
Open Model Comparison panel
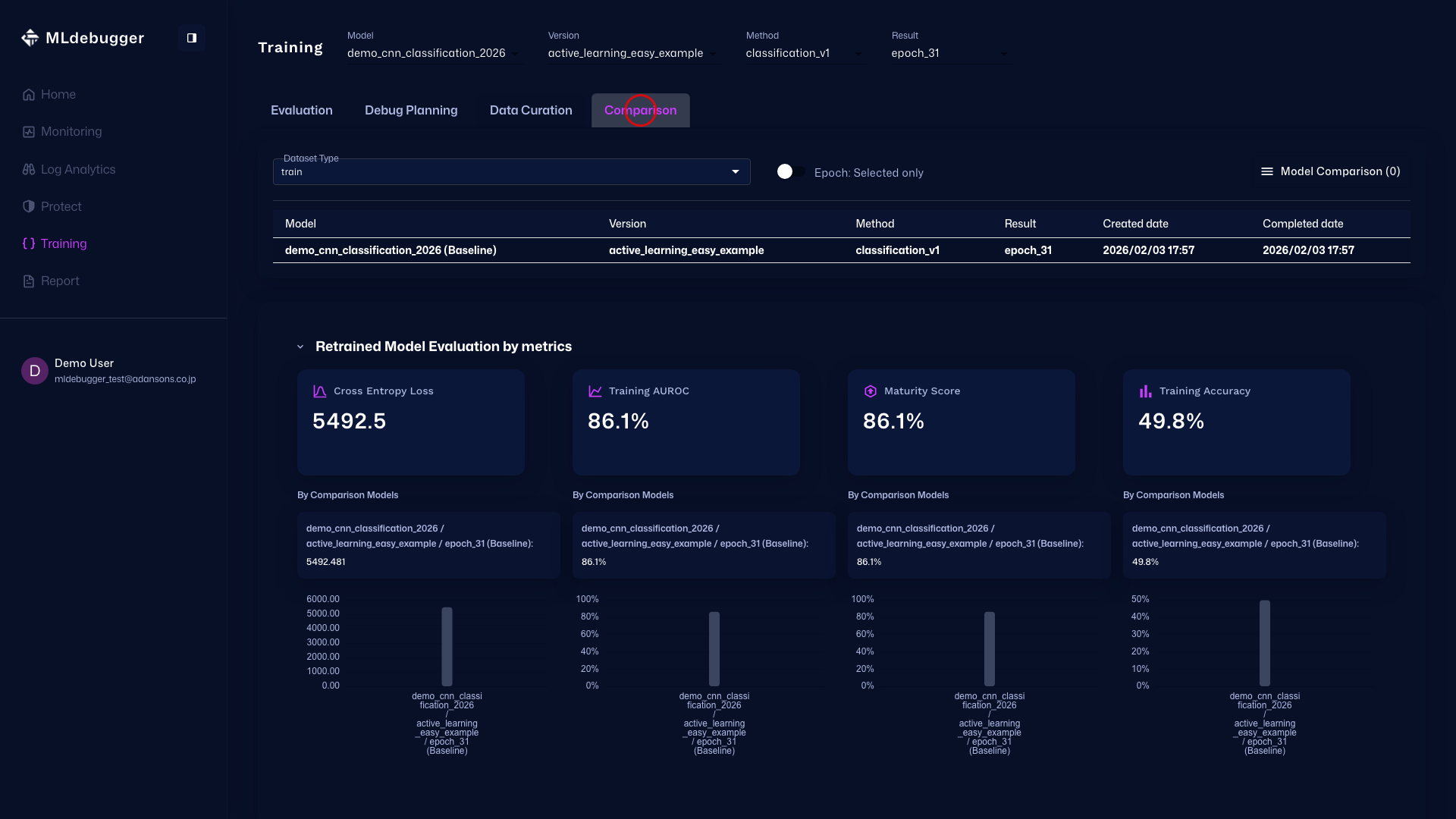click(x=1331, y=171)
